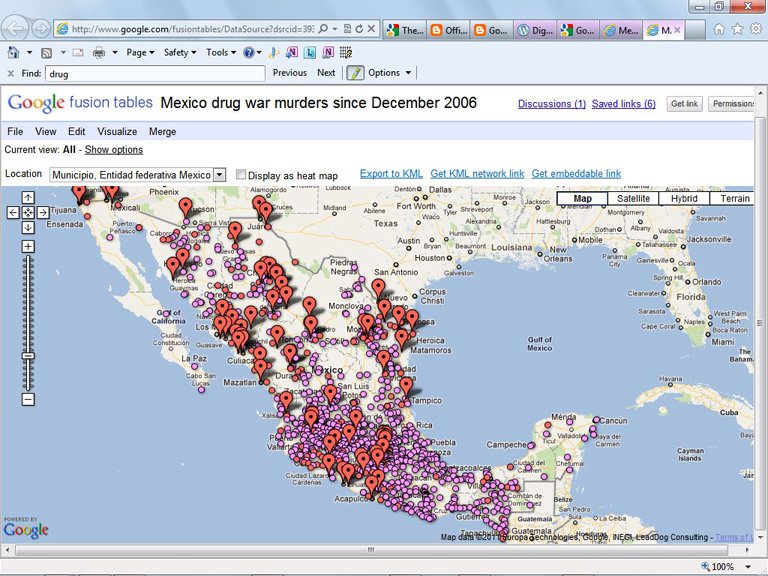The image size is (768, 576).
Task: Open Saved links (6)
Action: [624, 104]
